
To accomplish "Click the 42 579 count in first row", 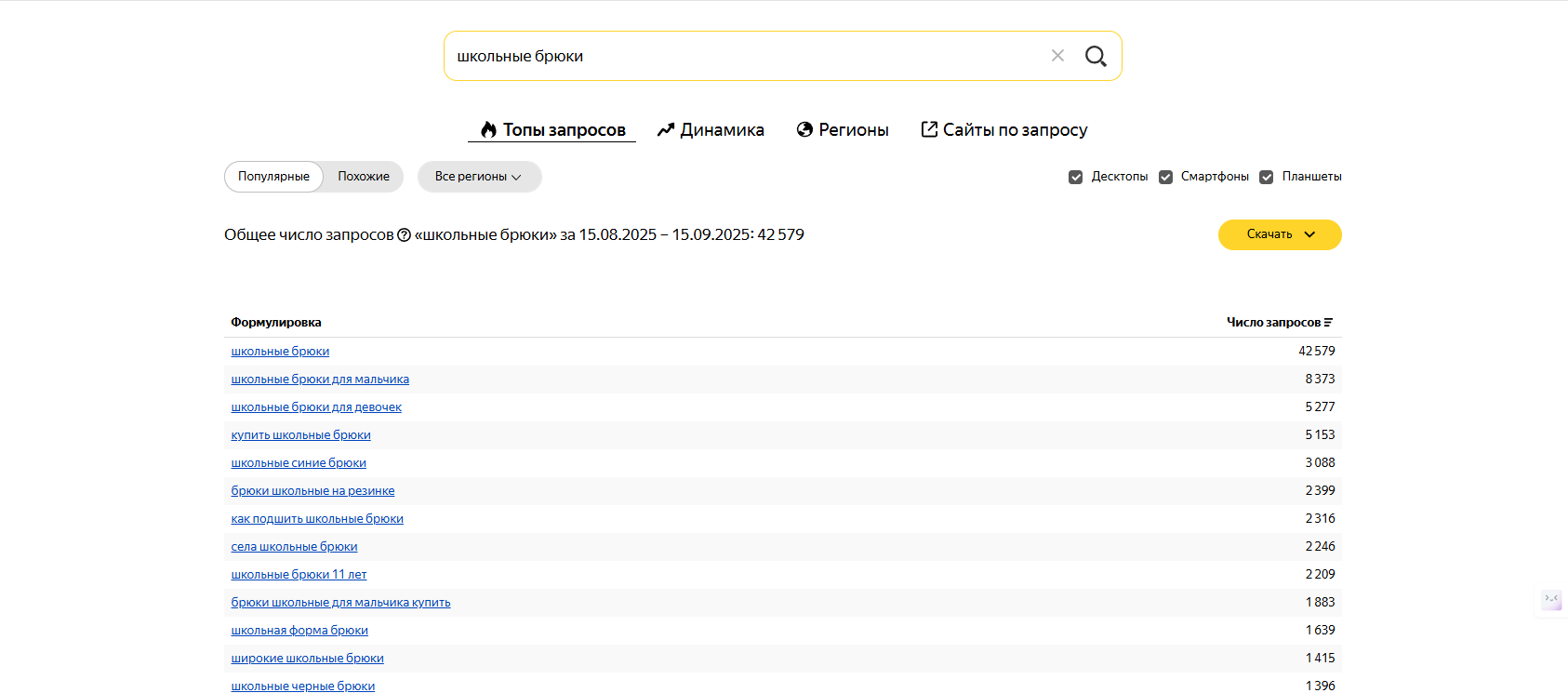I will tap(1317, 352).
